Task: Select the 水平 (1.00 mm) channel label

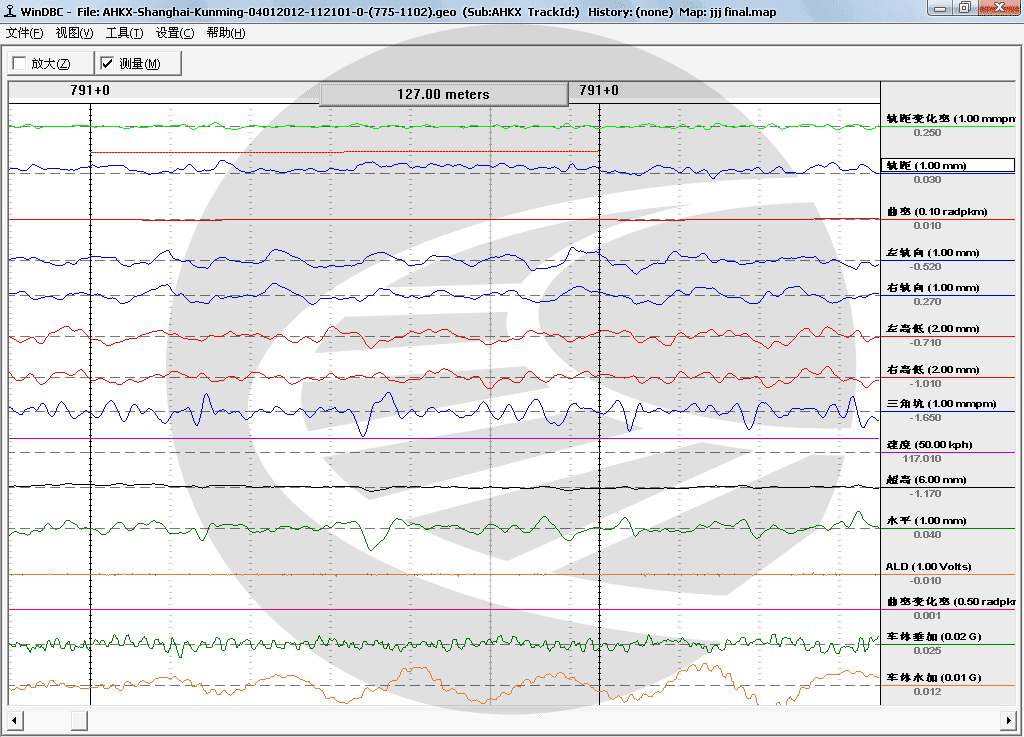Action: tap(926, 521)
